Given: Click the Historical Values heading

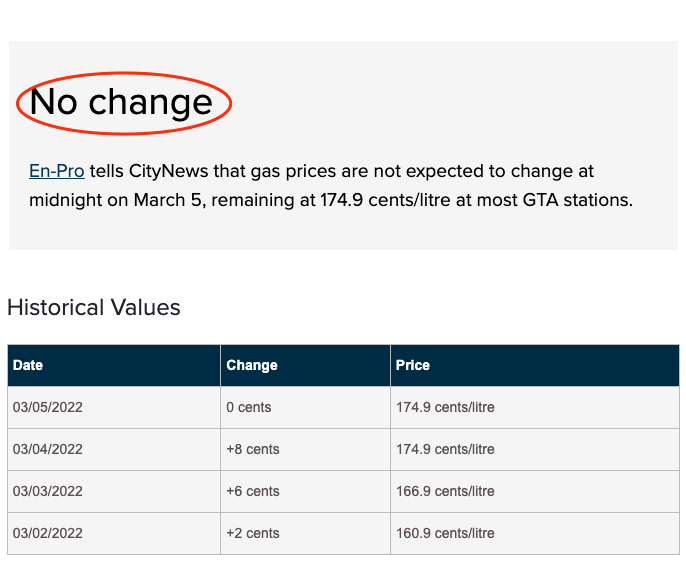Looking at the screenshot, I should tap(94, 307).
